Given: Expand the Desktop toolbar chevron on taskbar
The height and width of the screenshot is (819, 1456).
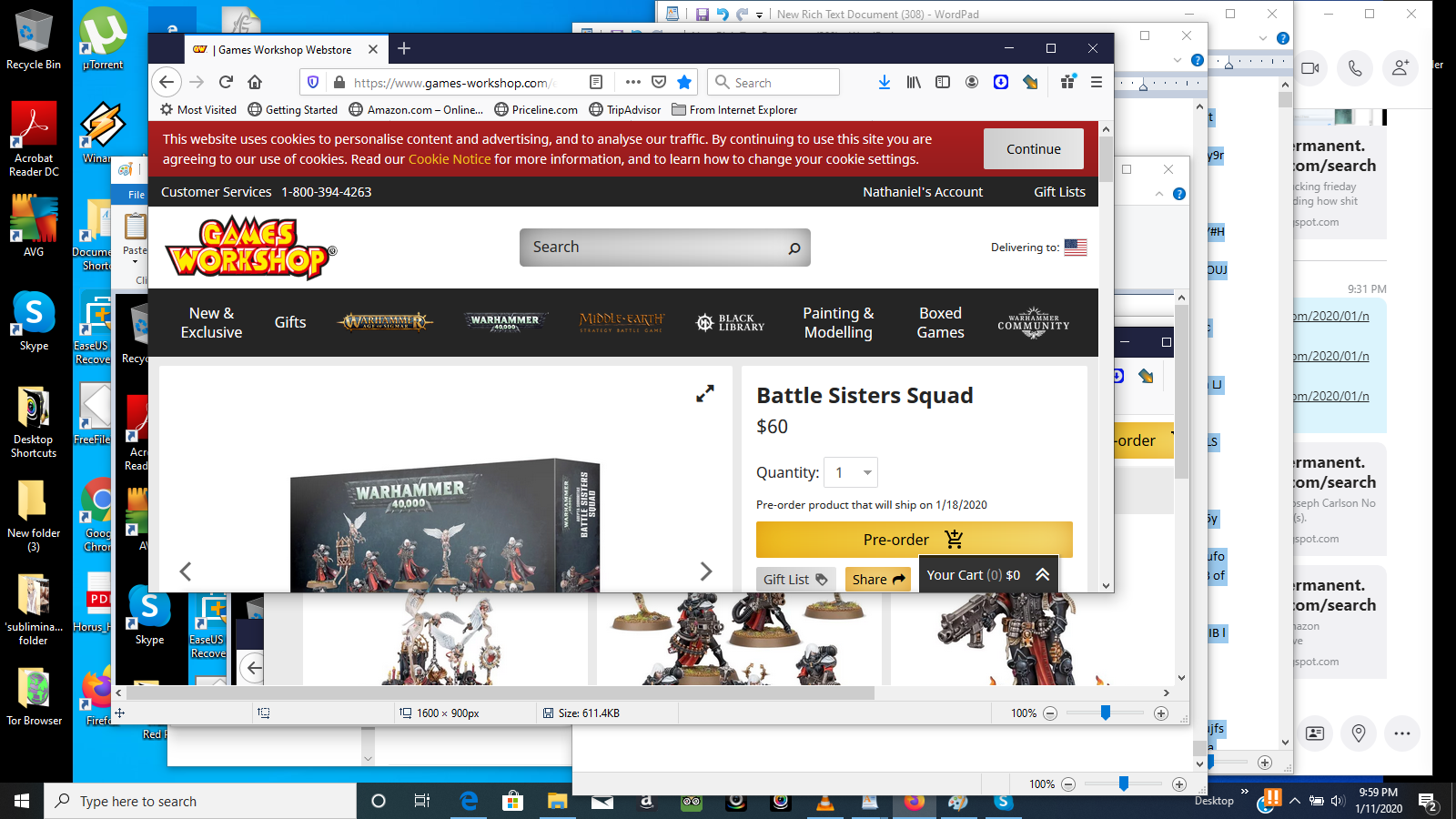Looking at the screenshot, I should [1245, 792].
